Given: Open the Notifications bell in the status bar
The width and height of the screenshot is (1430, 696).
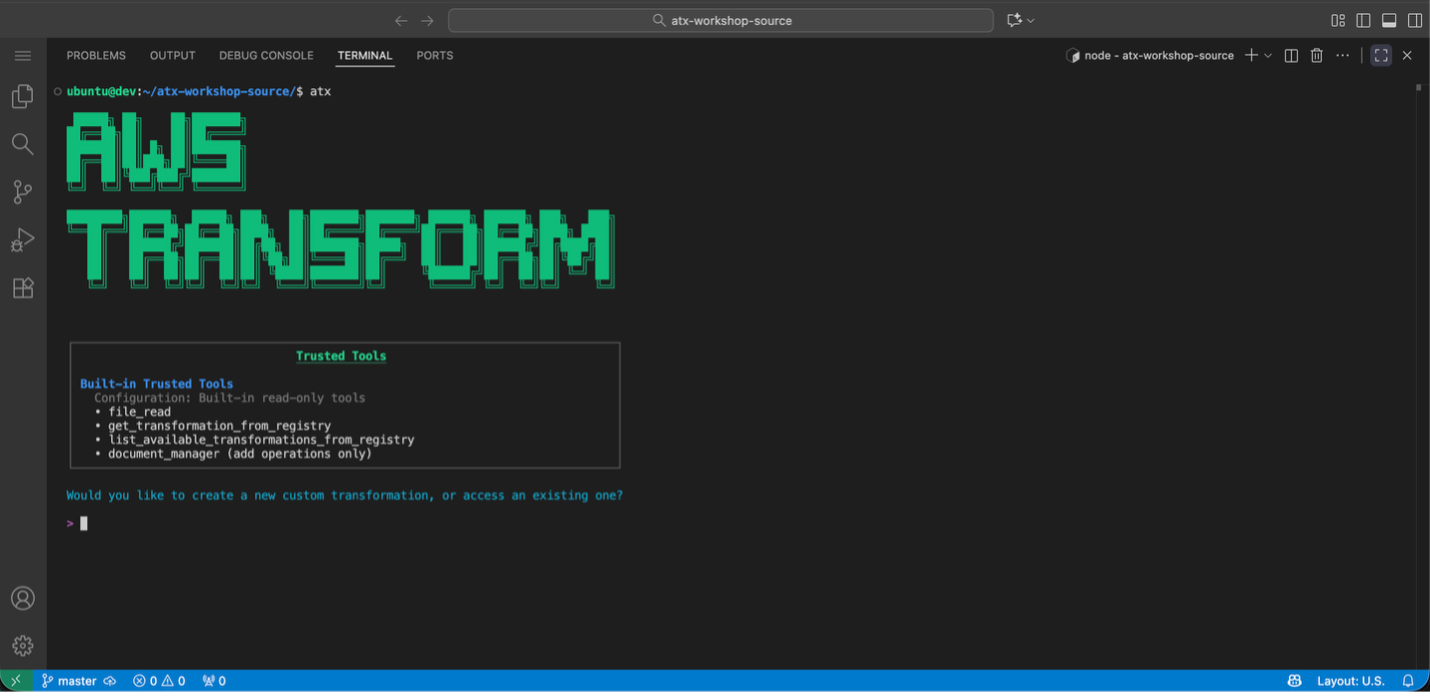Looking at the screenshot, I should coord(1408,680).
